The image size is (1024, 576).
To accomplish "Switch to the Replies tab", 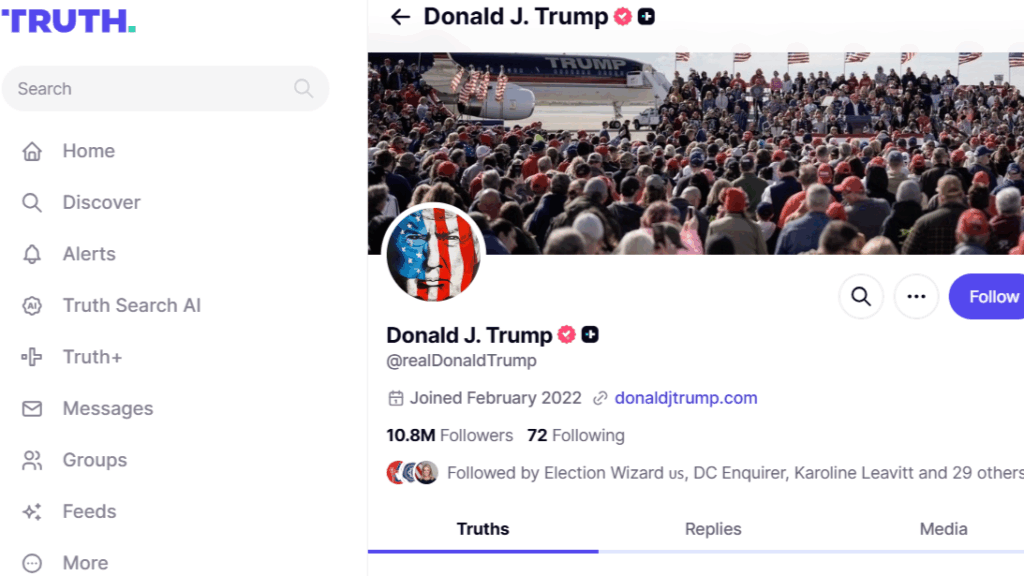I will click(x=713, y=529).
